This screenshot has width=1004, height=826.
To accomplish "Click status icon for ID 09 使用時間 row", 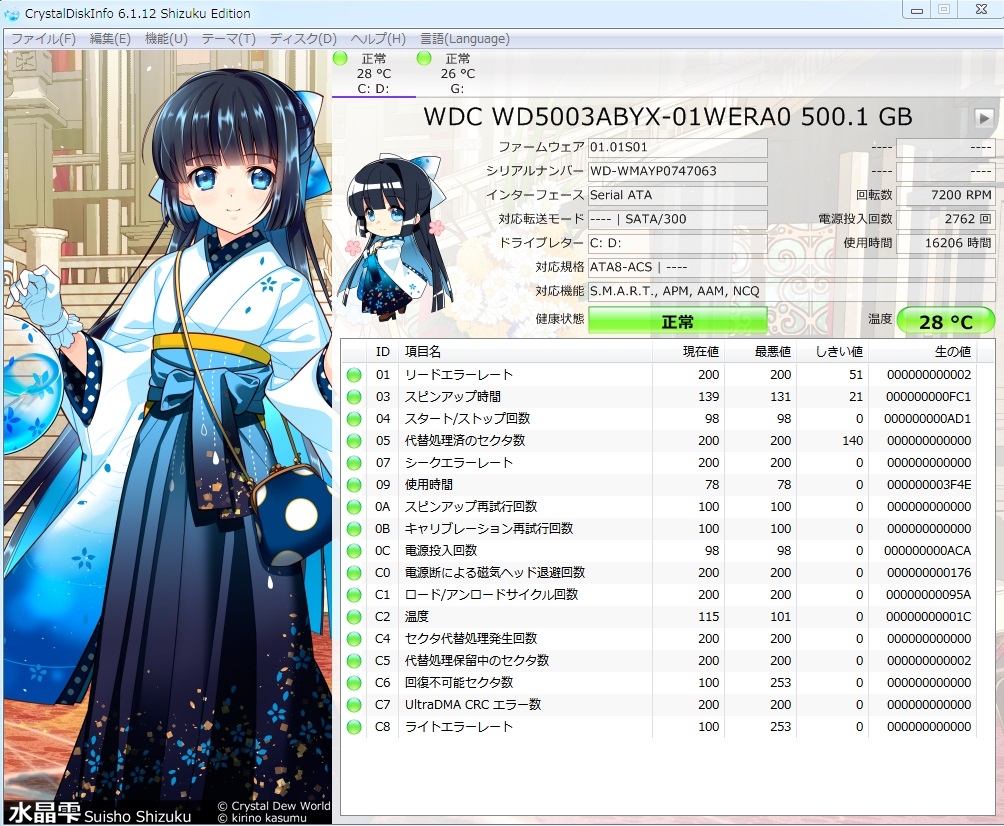I will (x=353, y=485).
